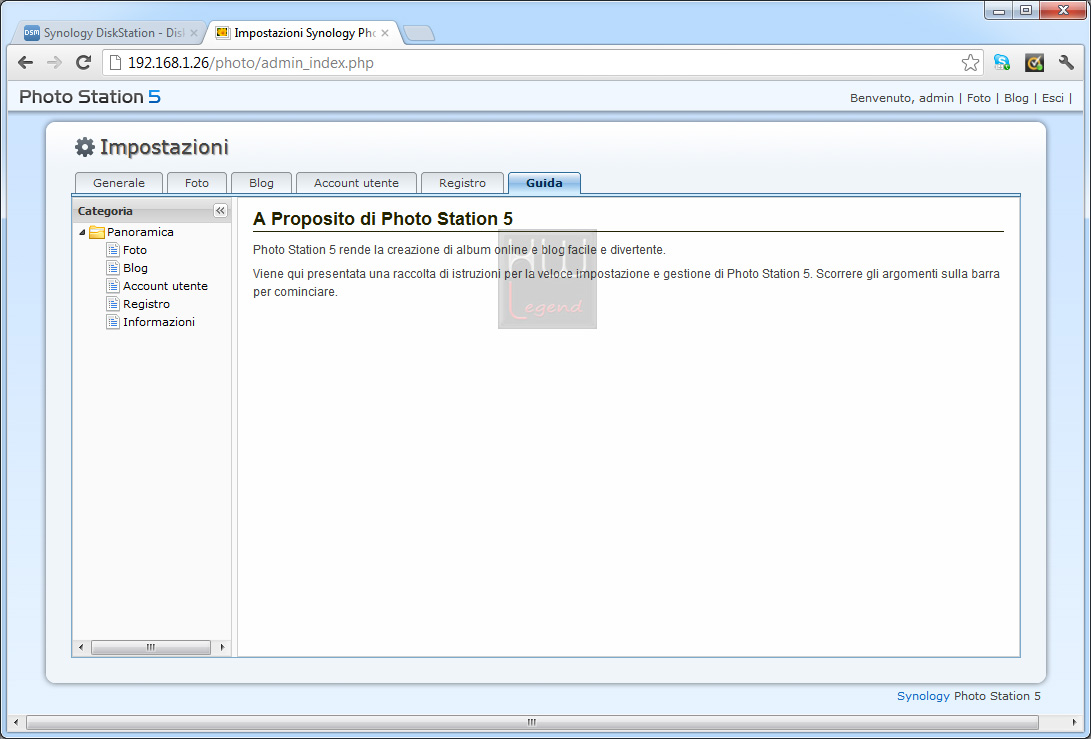Open the Informazioni help topic
The image size is (1091, 739).
tap(159, 322)
